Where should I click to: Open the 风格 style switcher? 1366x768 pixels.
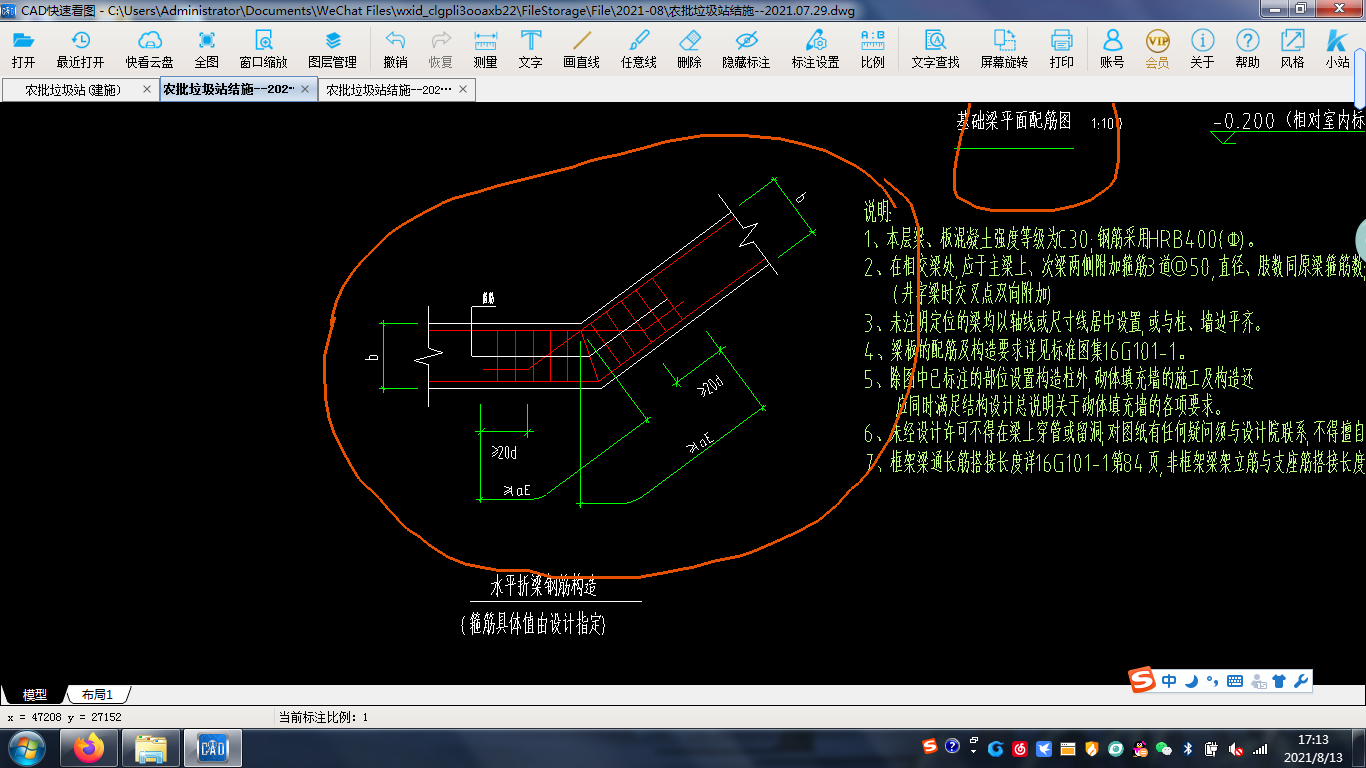[1292, 49]
